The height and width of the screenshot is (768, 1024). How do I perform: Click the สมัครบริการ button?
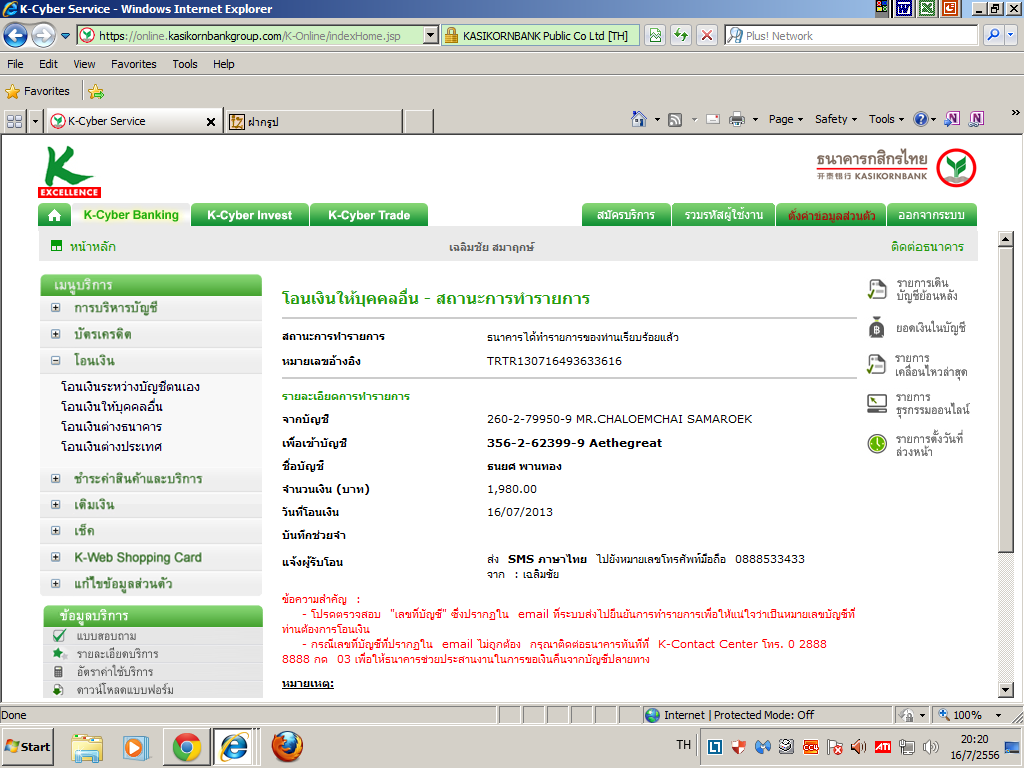point(626,215)
